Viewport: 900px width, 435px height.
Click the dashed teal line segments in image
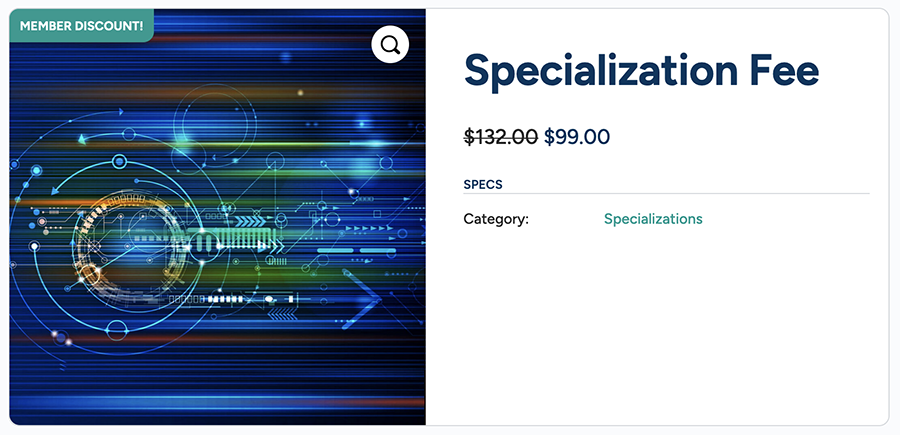point(365,250)
